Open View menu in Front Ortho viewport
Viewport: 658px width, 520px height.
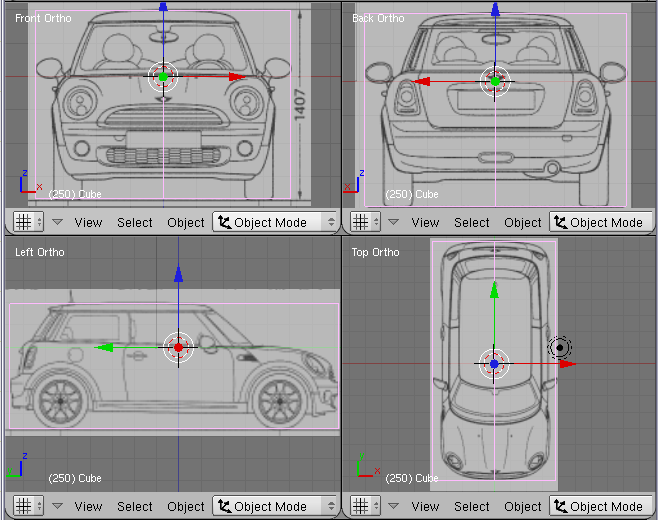pyautogui.click(x=88, y=222)
